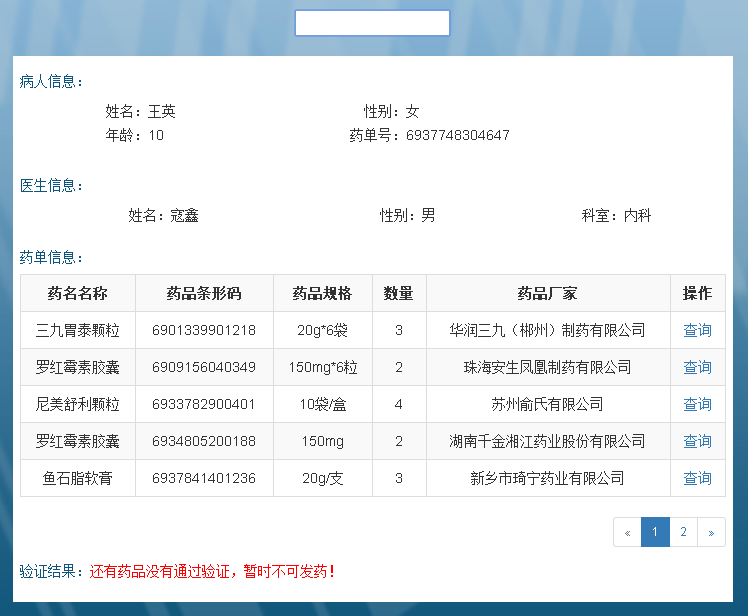Go to the previous page with «

click(627, 532)
